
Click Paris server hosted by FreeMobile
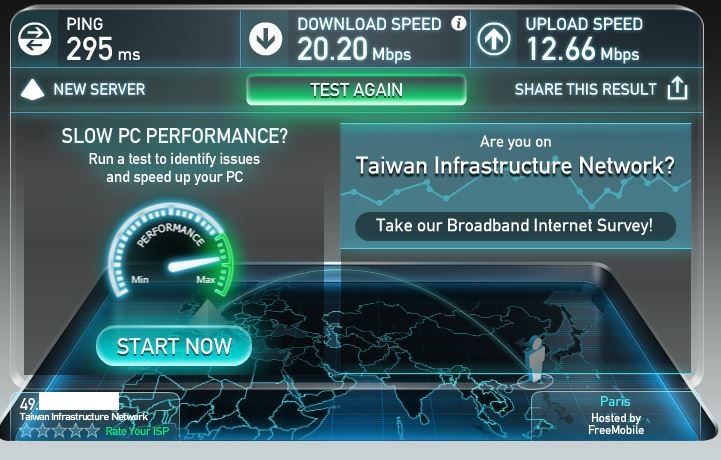point(615,416)
